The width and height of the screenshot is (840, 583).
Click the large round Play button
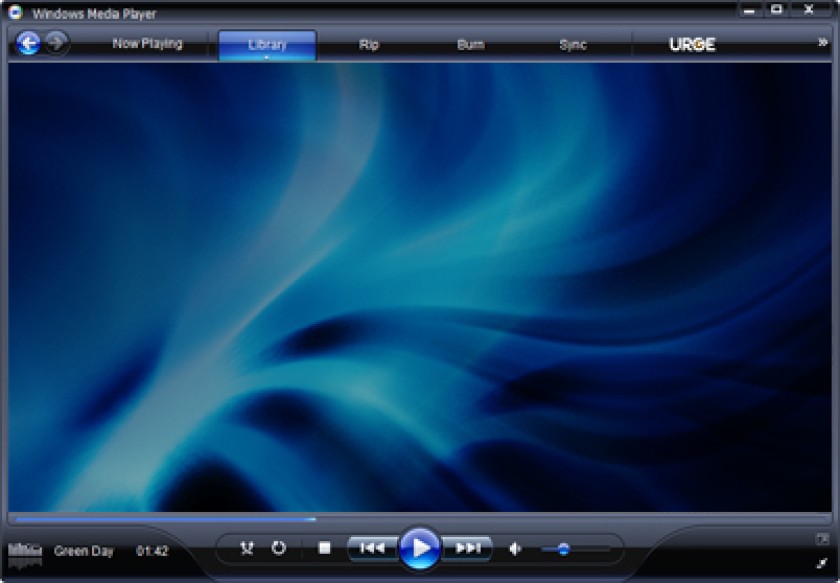click(420, 548)
